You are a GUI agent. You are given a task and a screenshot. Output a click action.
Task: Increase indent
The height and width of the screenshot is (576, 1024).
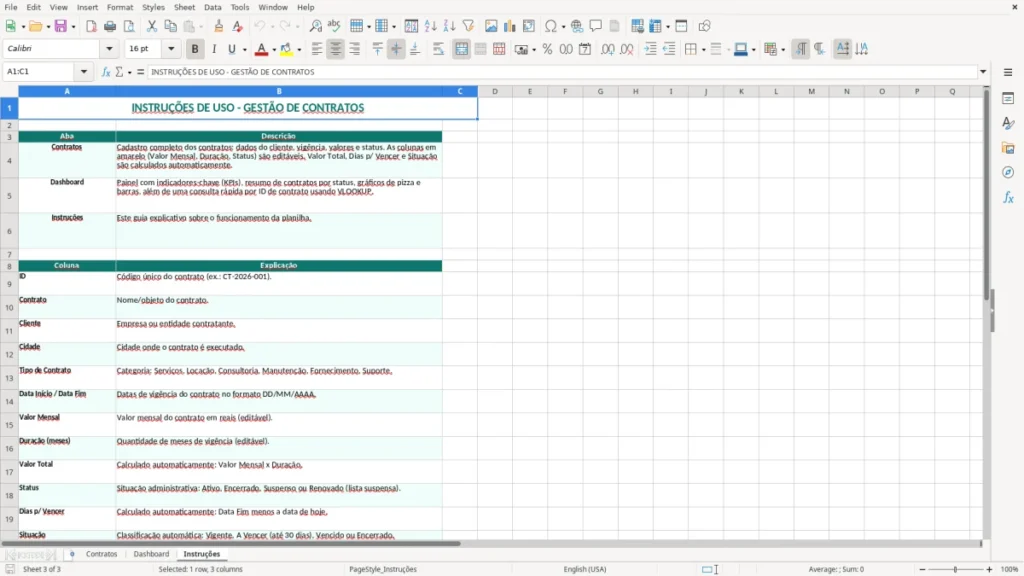[x=650, y=49]
